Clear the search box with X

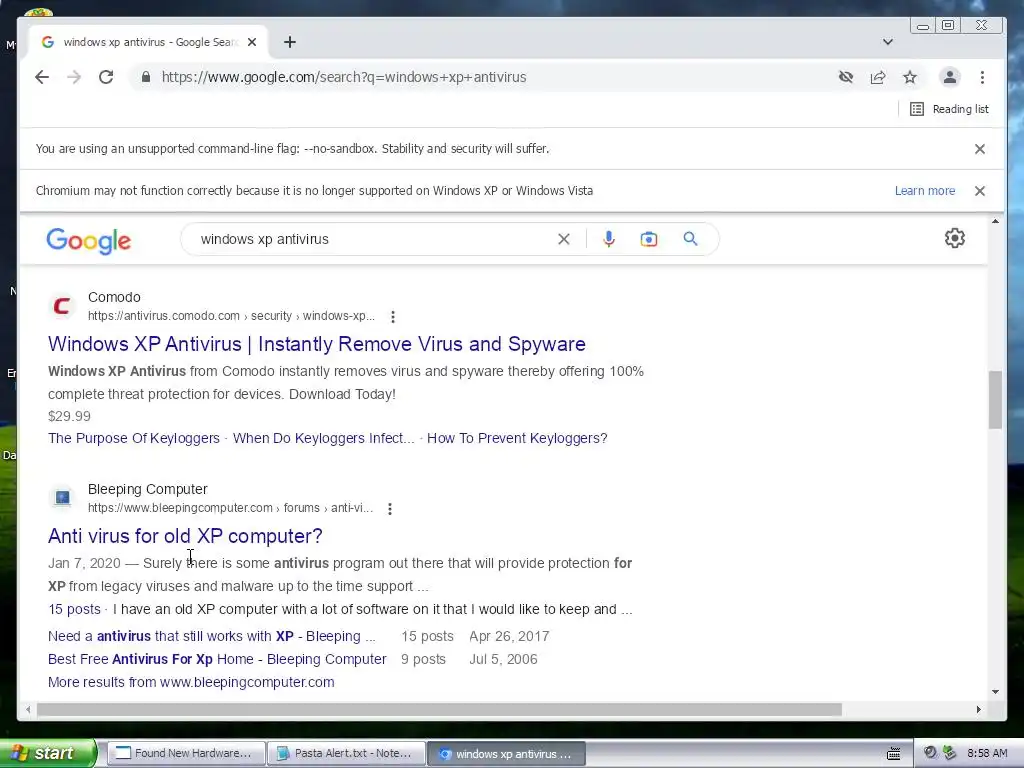tap(564, 239)
